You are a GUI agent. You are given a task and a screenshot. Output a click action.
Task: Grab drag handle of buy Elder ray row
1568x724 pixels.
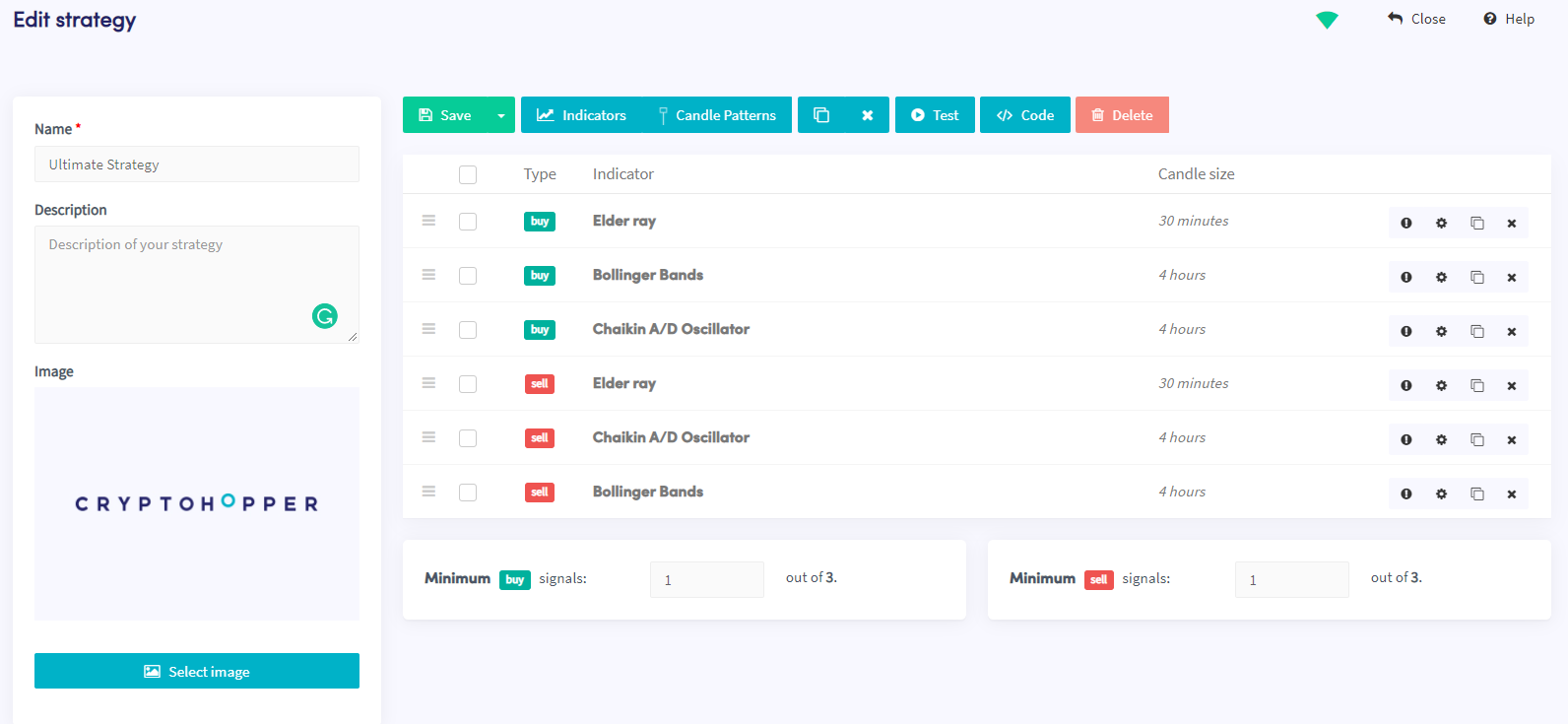tap(428, 221)
